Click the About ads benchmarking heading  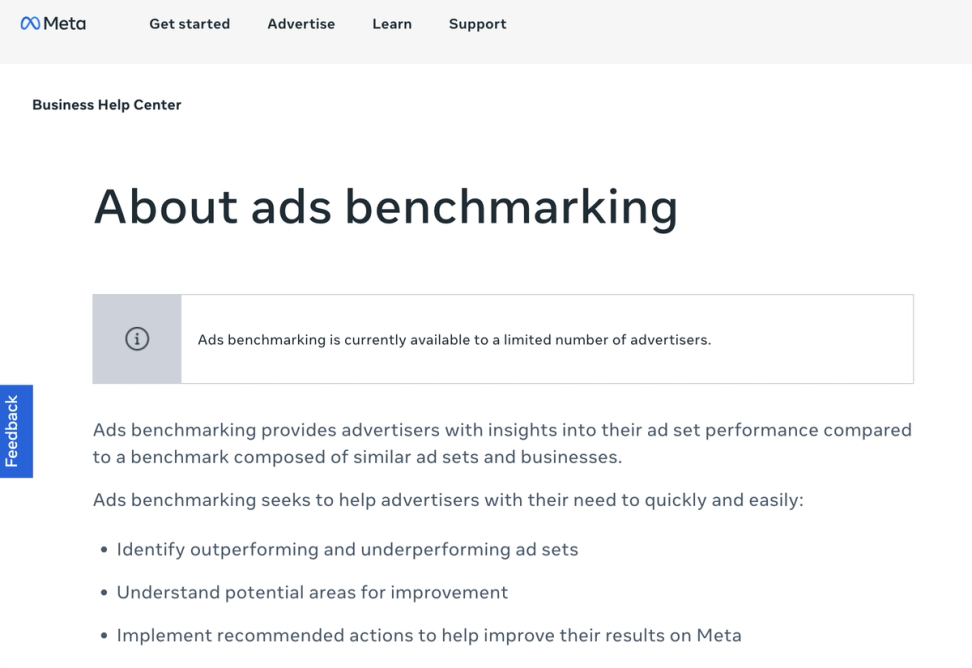[385, 207]
